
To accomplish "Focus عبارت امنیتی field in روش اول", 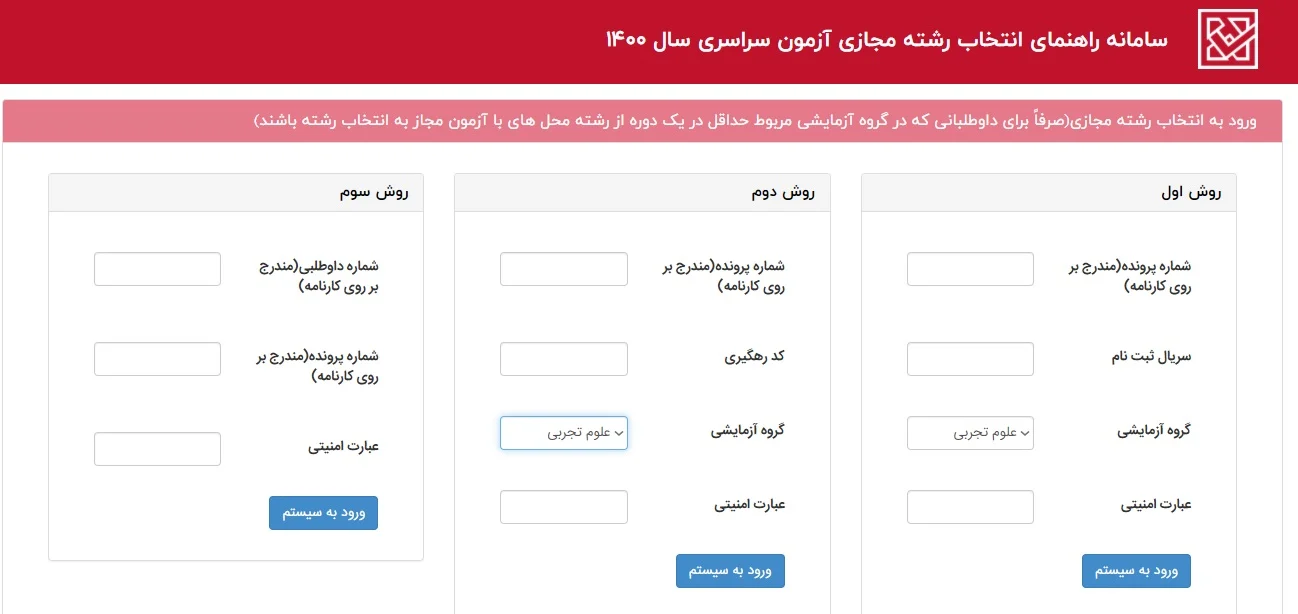I will (x=970, y=507).
